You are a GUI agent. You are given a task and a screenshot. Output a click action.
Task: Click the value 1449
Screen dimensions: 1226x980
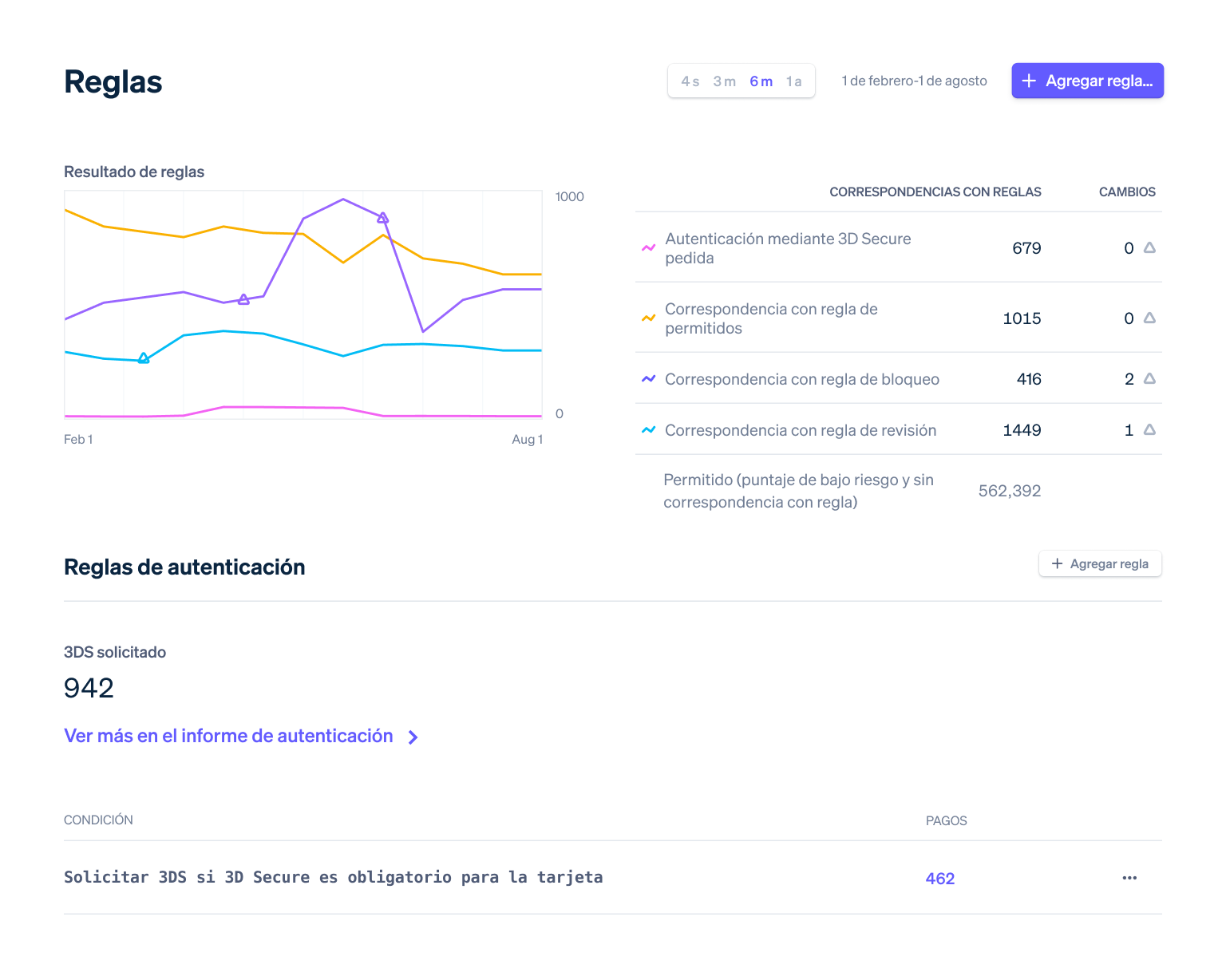pos(1022,430)
